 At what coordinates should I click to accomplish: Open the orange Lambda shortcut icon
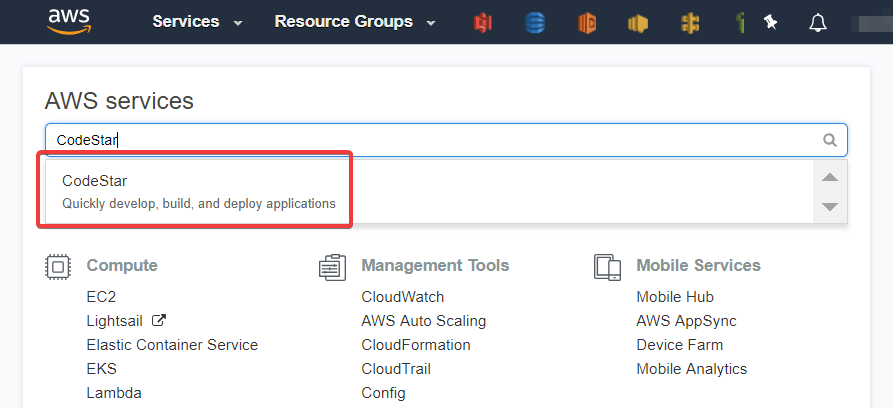[x=587, y=23]
